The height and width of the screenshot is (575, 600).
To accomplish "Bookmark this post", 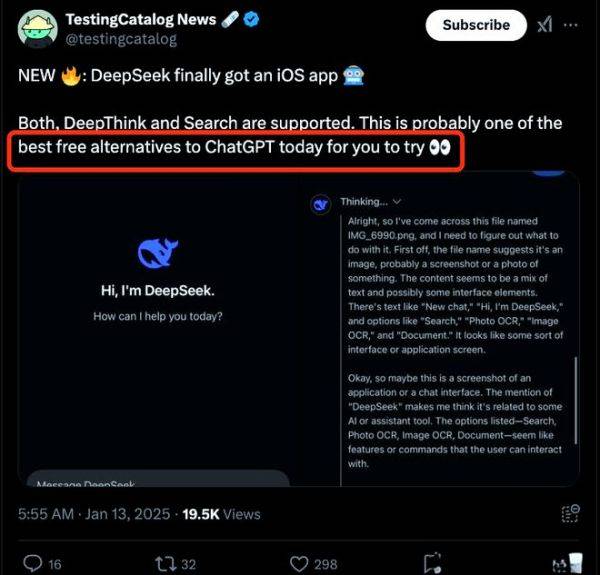I will pos(432,564).
